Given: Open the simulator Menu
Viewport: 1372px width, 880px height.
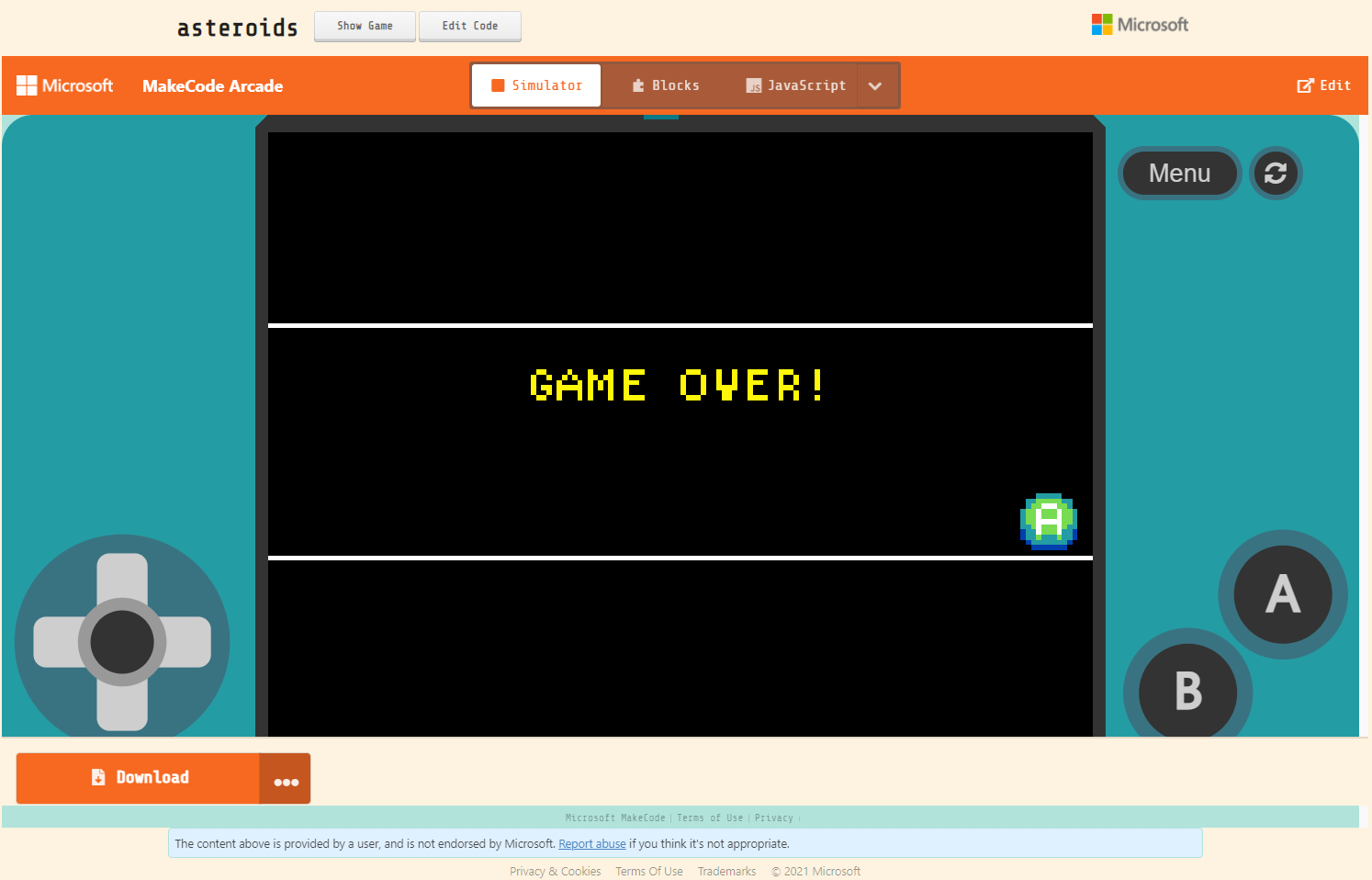Looking at the screenshot, I should coord(1179,173).
